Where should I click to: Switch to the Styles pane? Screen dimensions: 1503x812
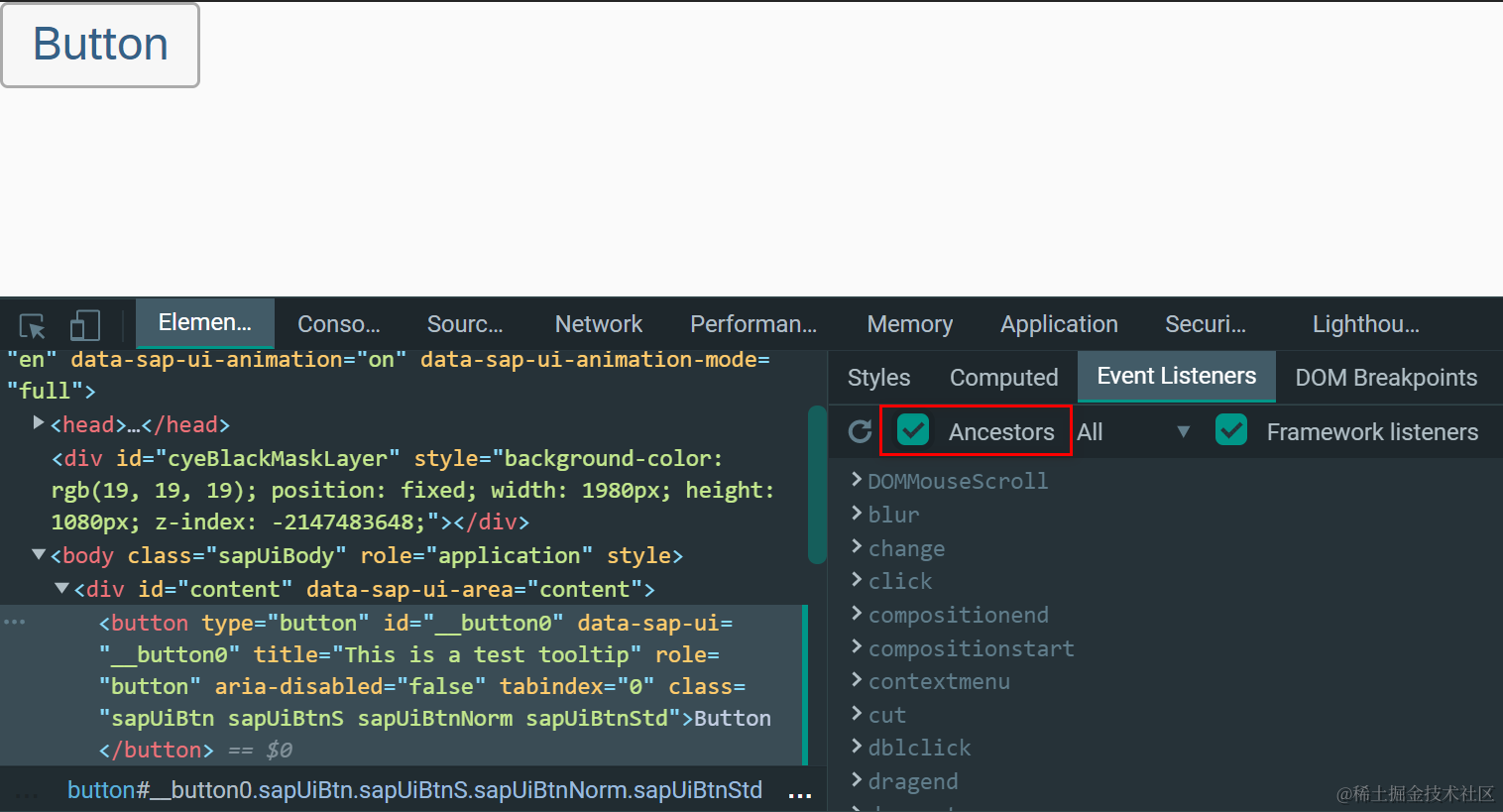878,378
